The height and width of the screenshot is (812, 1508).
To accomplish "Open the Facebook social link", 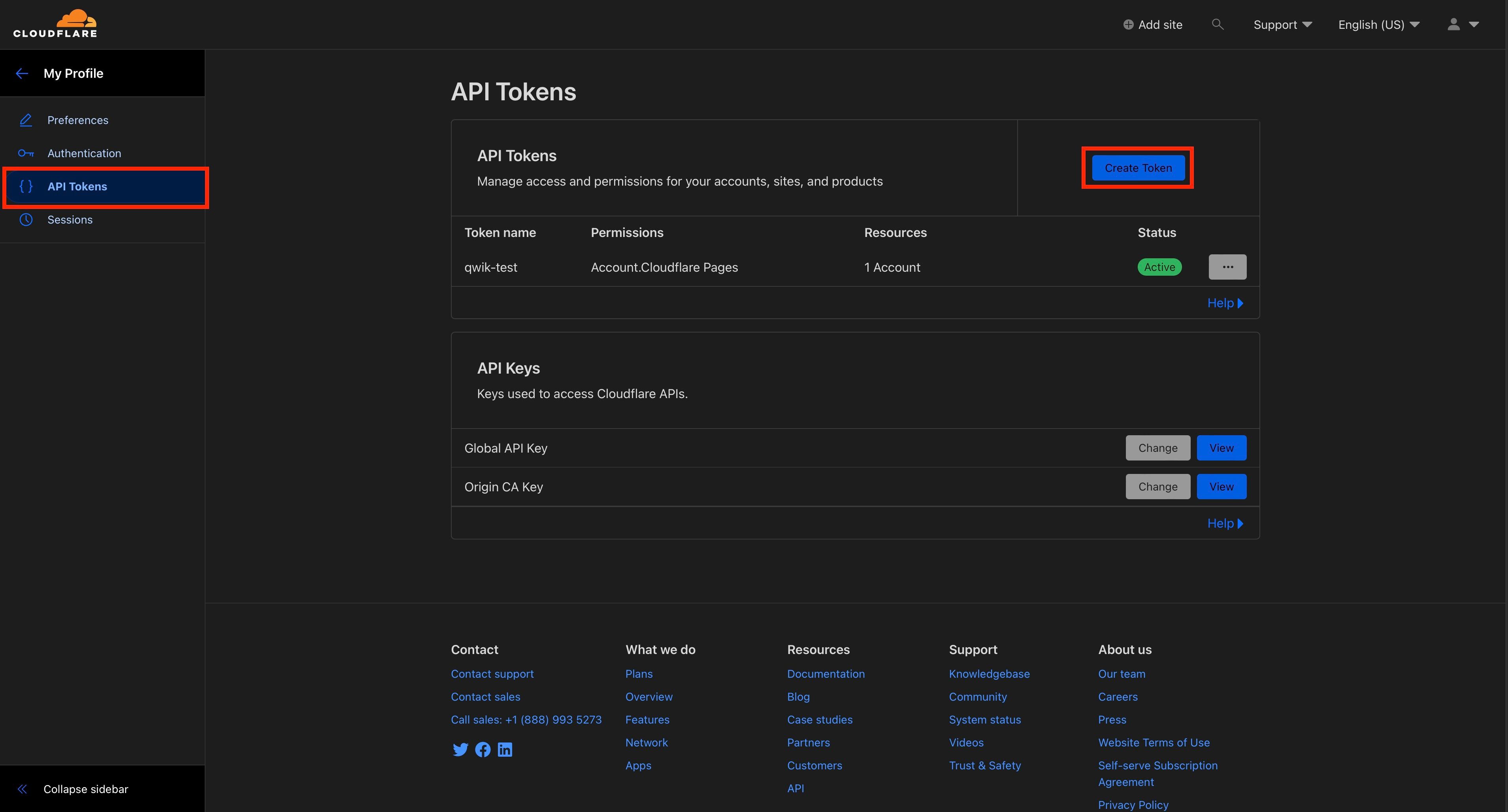I will (483, 750).
